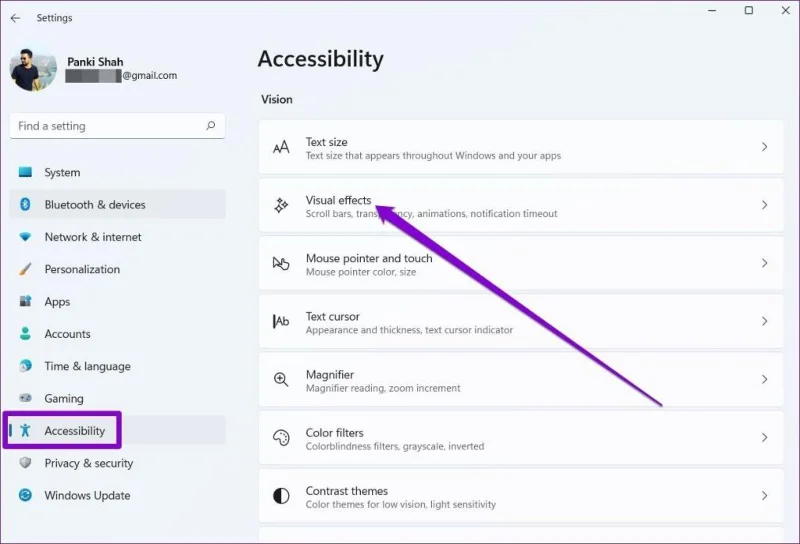The height and width of the screenshot is (544, 800).
Task: Click the Panki Shah account name
Action: tap(95, 62)
